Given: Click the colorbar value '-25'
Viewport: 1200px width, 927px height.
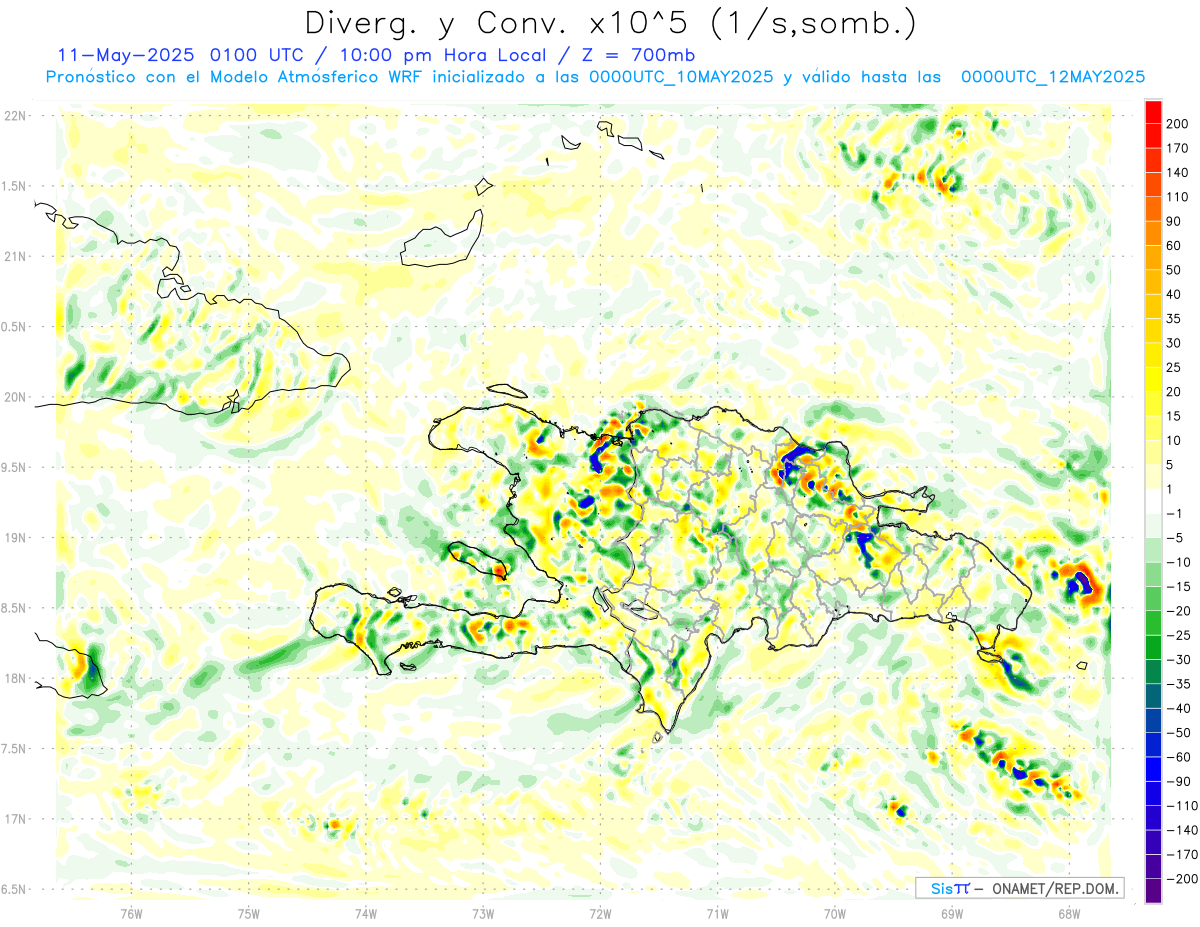Looking at the screenshot, I should tap(1179, 636).
